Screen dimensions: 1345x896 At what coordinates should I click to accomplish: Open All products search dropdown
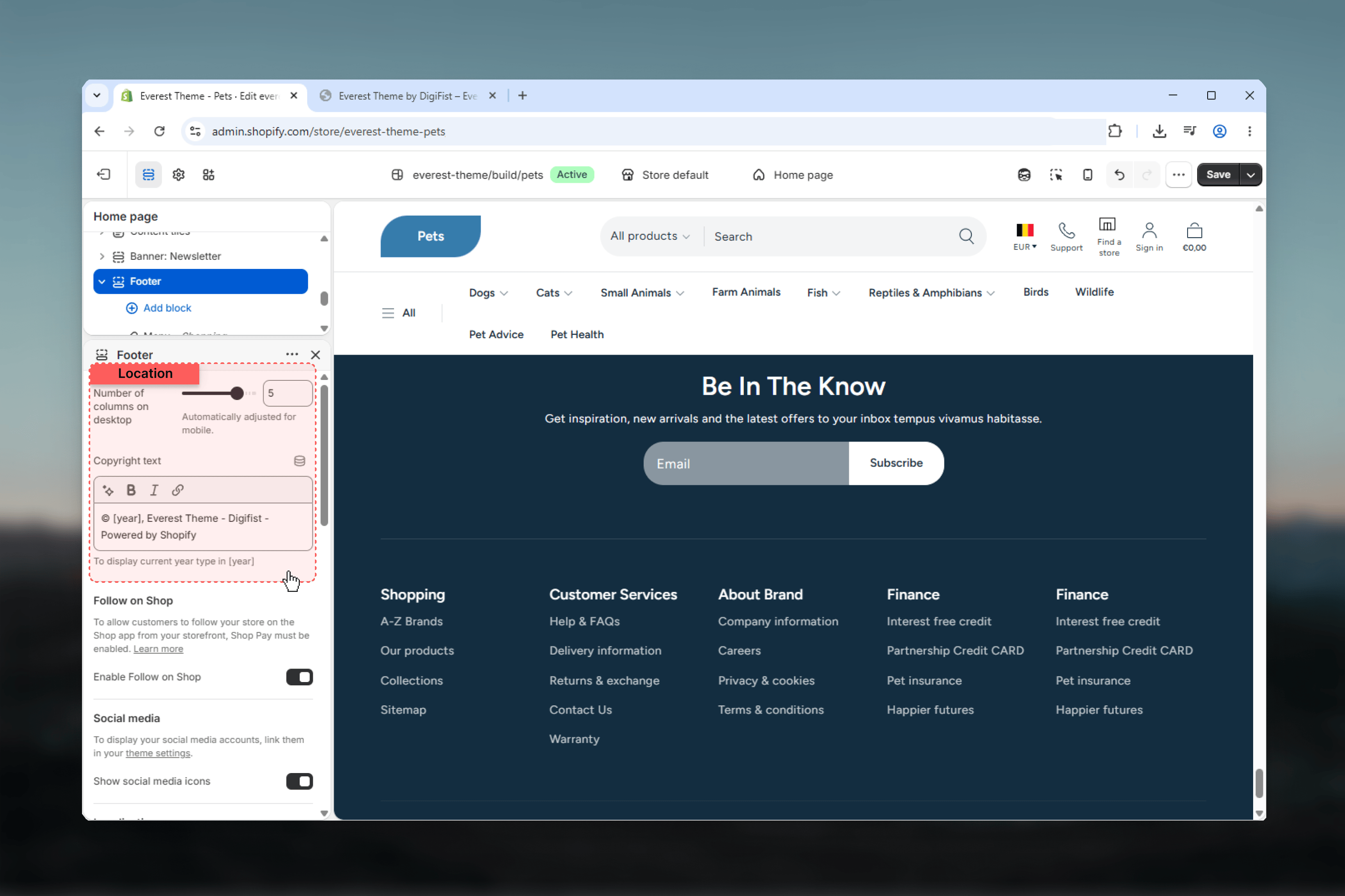point(650,236)
